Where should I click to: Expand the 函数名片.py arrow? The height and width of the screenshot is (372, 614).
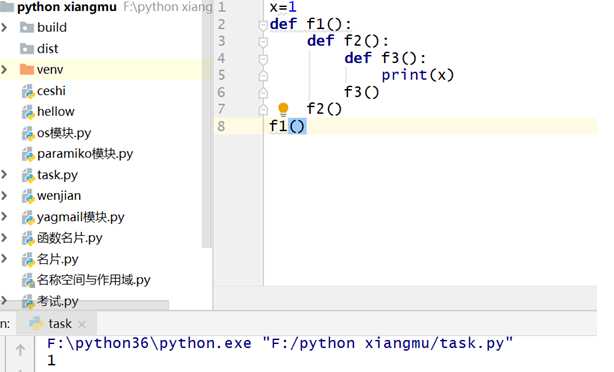point(4,238)
